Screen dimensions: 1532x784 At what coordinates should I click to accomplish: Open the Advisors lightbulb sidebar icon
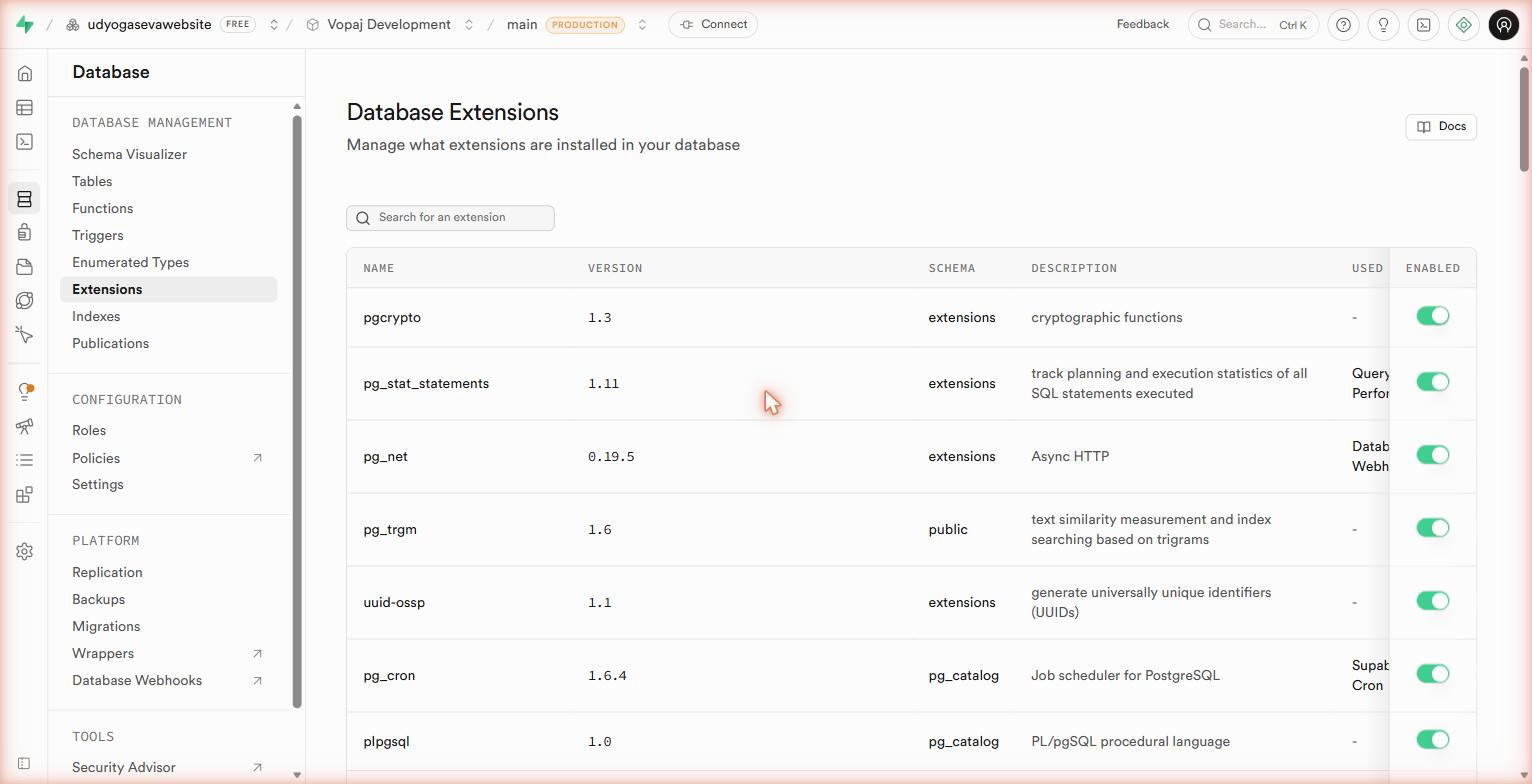pyautogui.click(x=25, y=392)
